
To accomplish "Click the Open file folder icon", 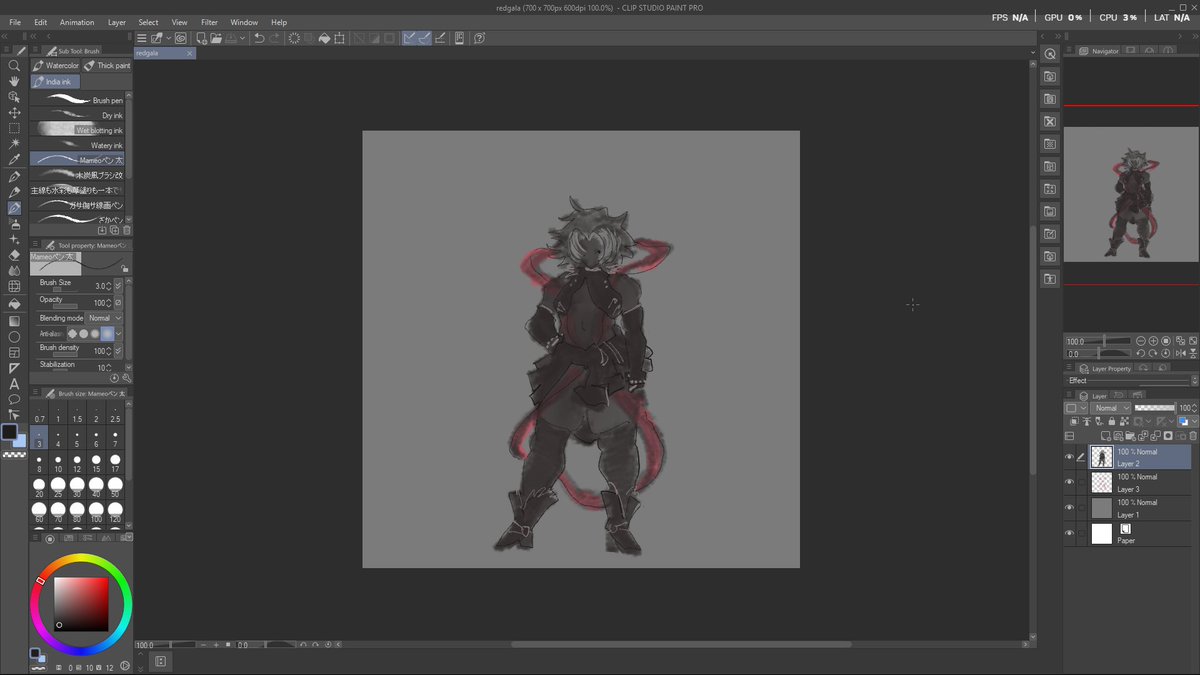I will (x=218, y=38).
